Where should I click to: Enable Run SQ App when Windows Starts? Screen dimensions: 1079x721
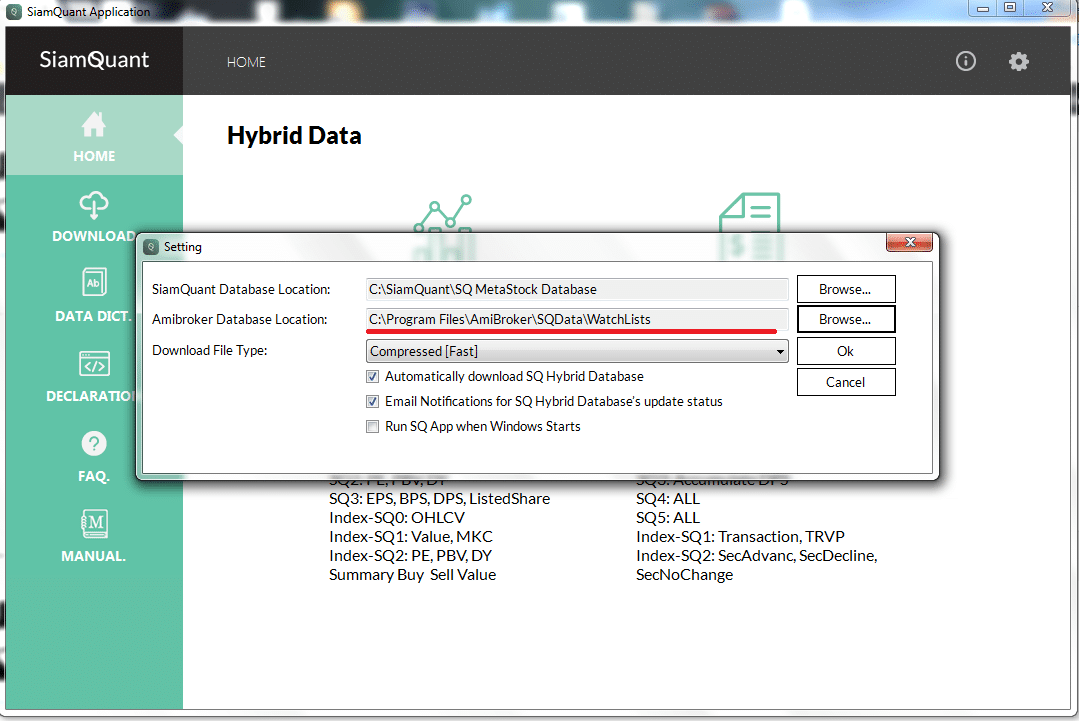(x=373, y=427)
